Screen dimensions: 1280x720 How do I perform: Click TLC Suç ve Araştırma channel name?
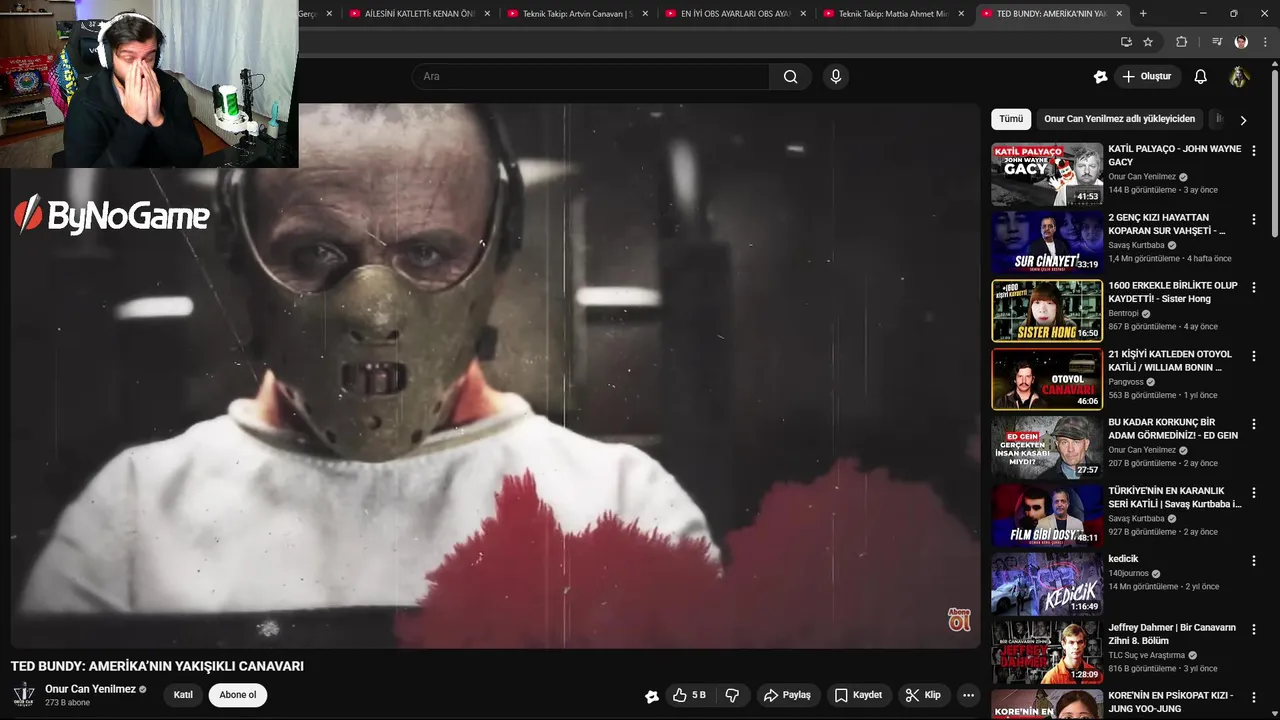pos(1146,656)
